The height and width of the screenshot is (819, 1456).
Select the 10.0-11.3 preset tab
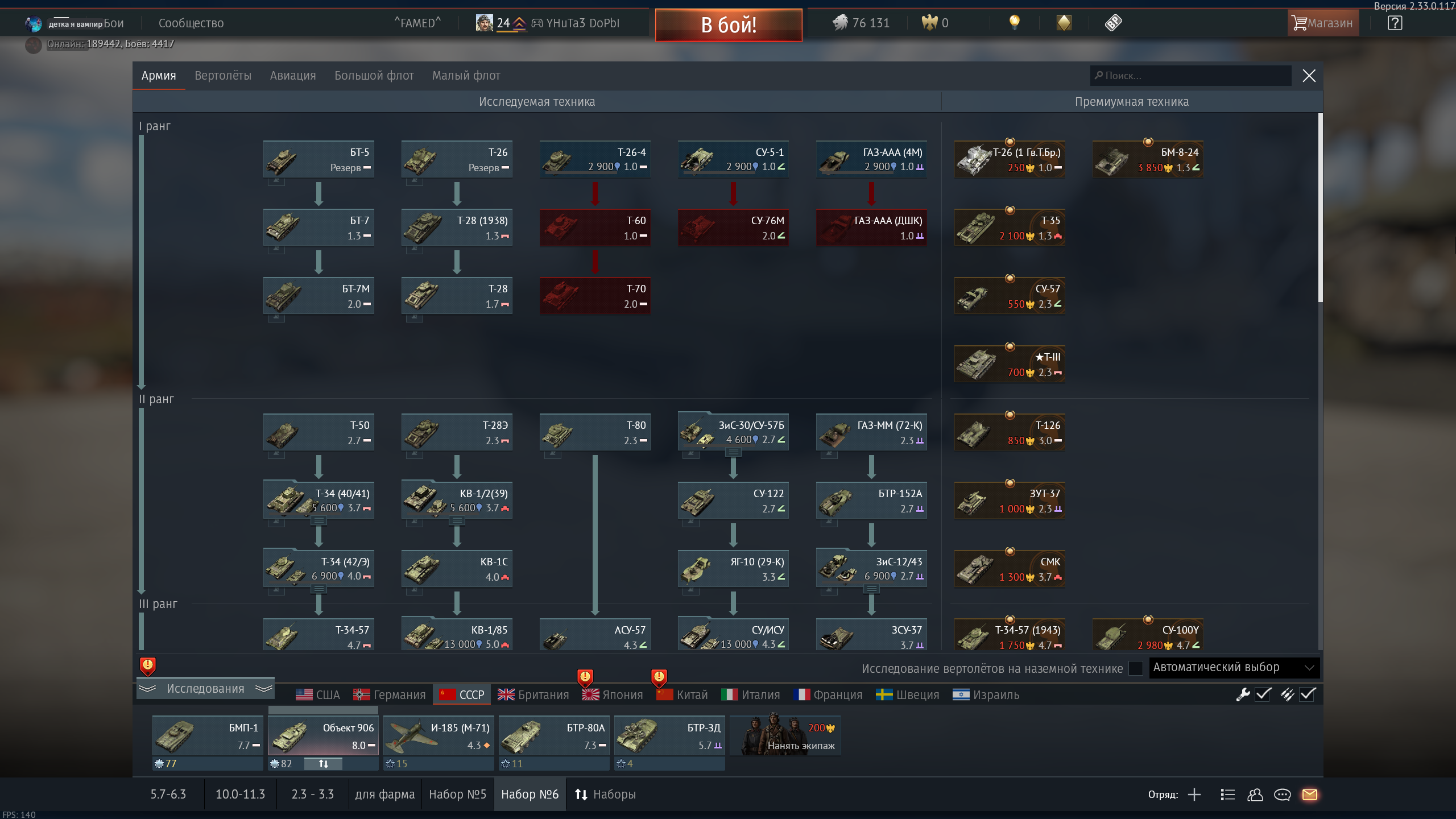click(241, 795)
